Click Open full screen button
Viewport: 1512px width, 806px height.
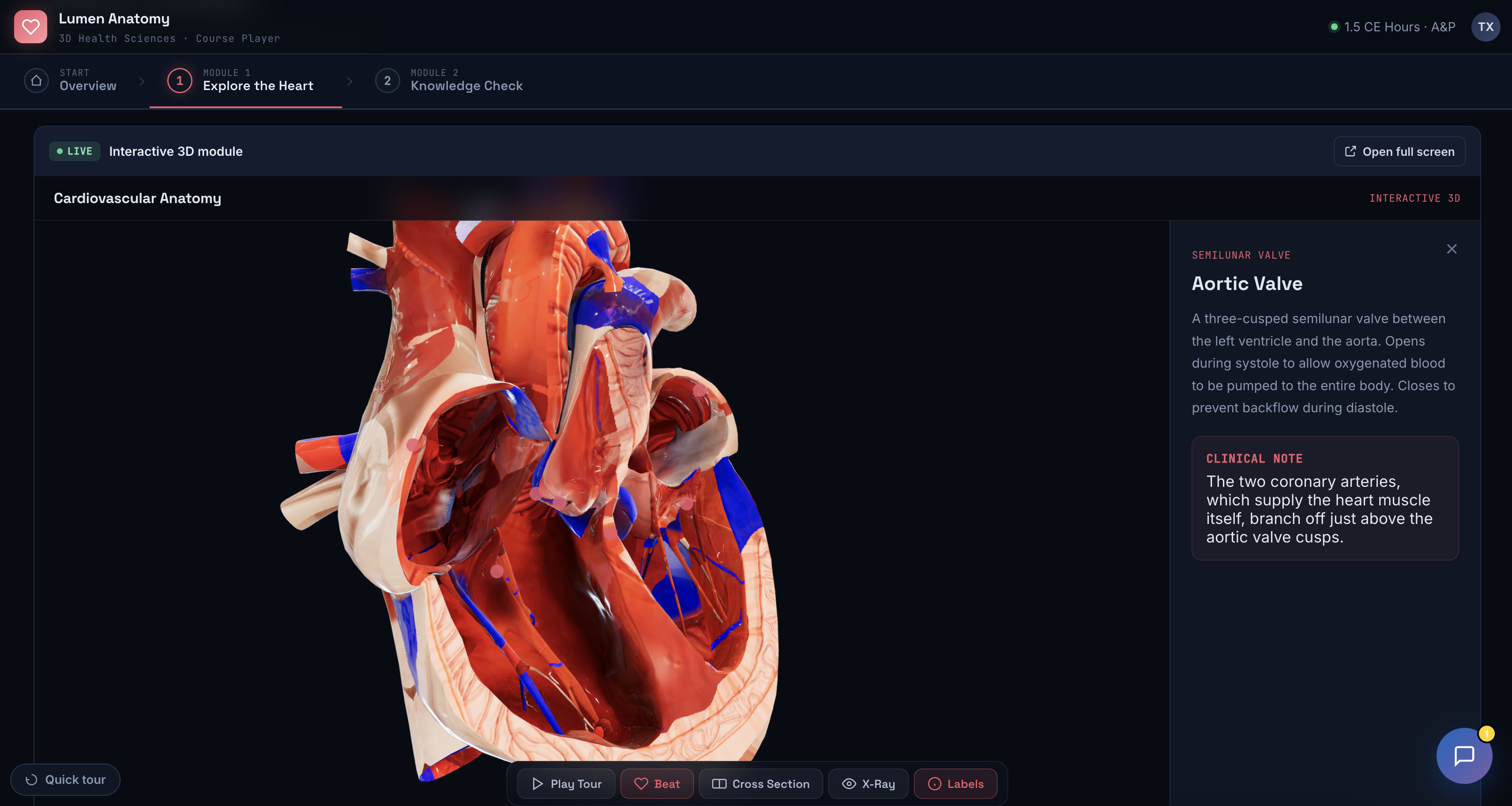(x=1399, y=151)
